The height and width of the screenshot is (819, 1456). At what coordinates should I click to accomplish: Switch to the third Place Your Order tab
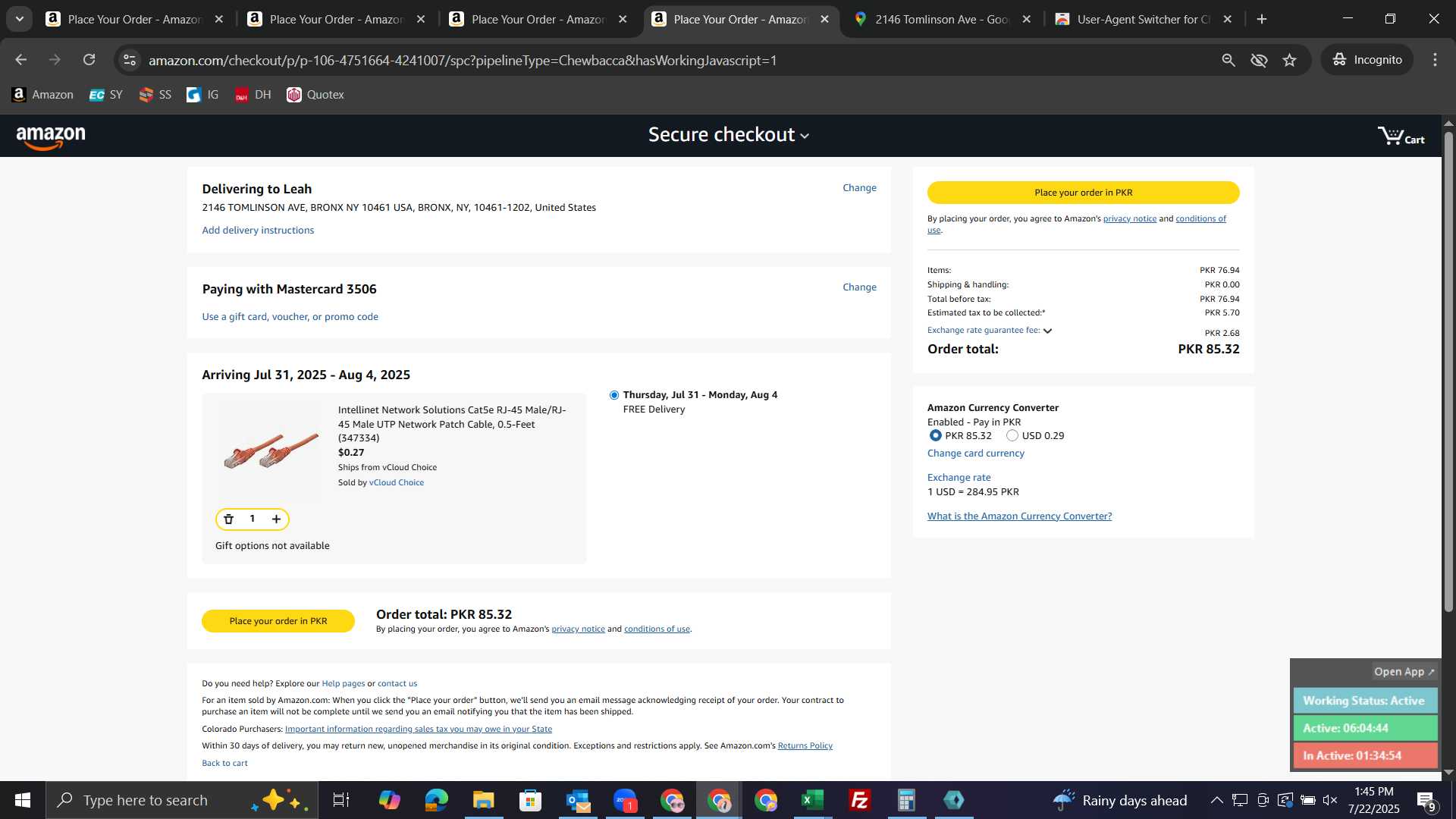pyautogui.click(x=537, y=20)
